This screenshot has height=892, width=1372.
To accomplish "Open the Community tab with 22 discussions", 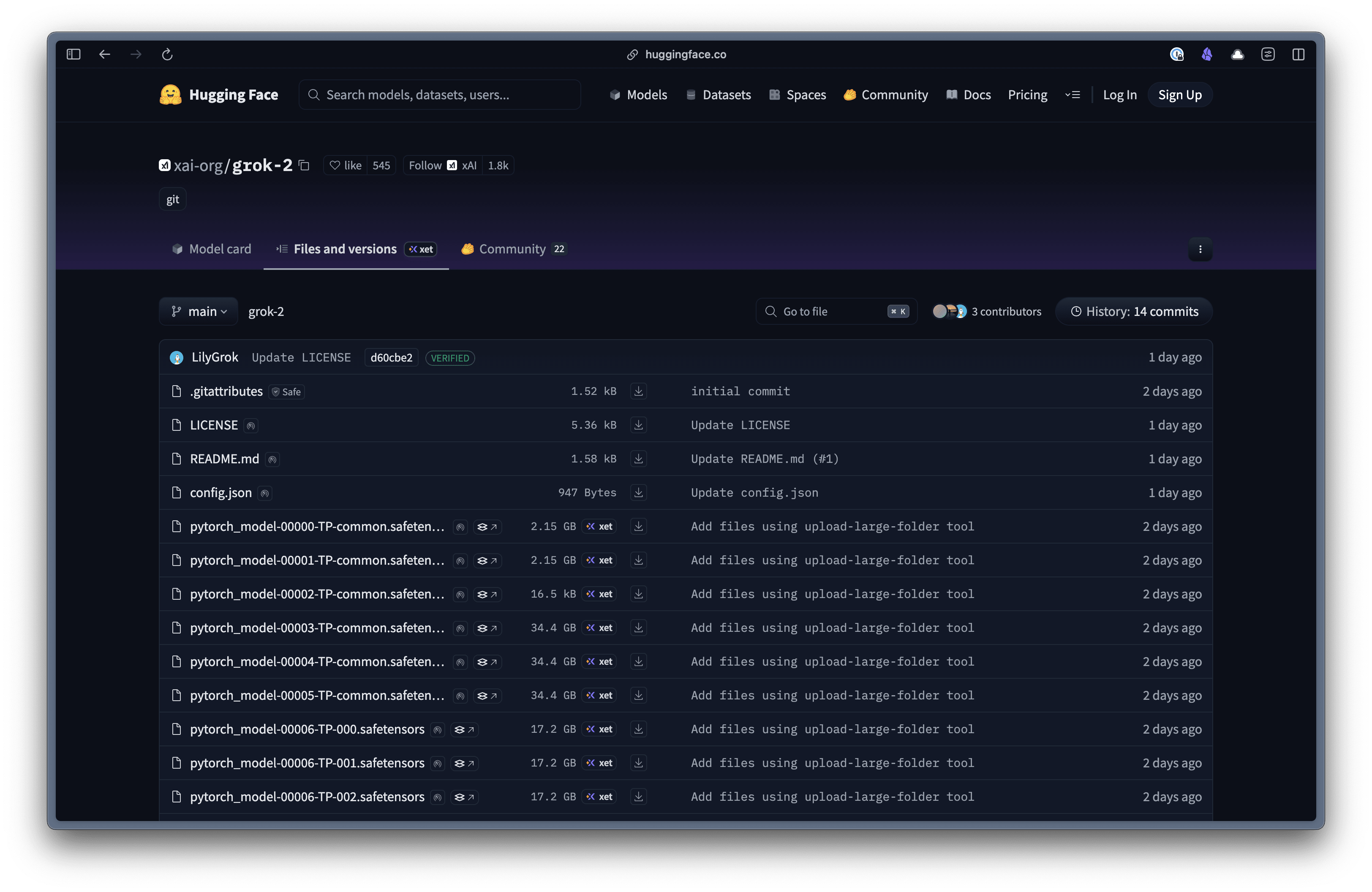I will [514, 249].
